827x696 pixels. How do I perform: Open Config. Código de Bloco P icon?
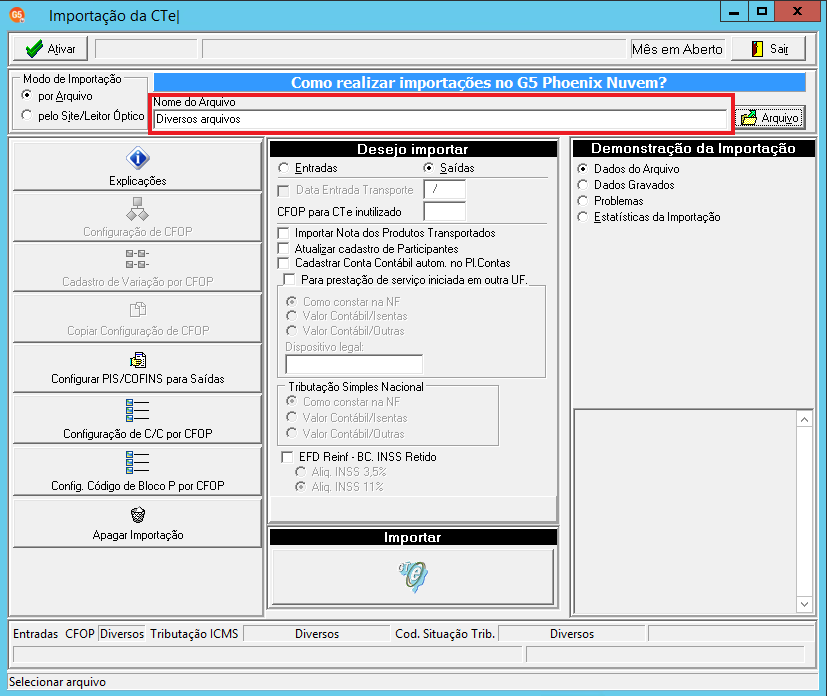(x=138, y=462)
